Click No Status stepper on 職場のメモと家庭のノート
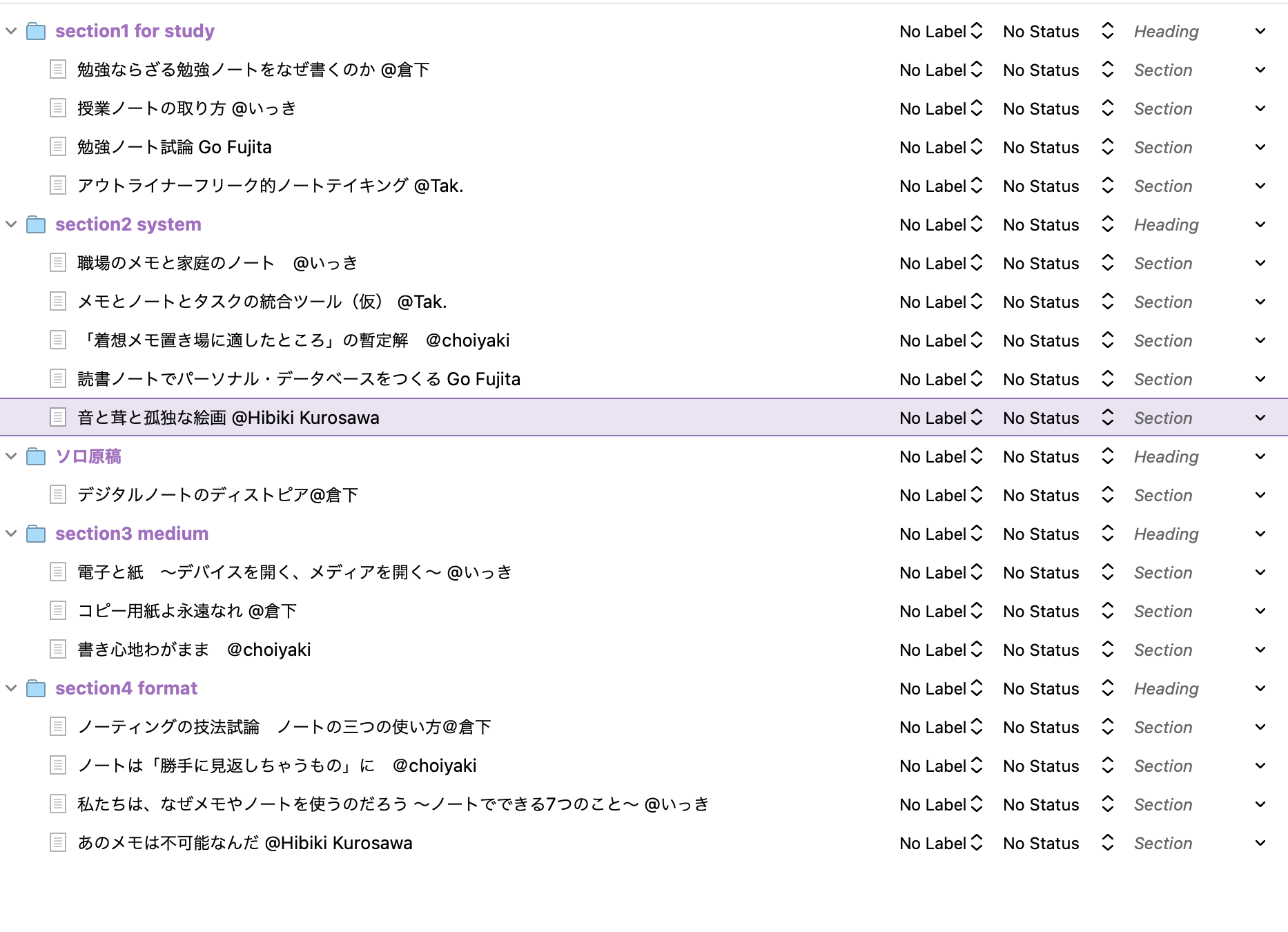The height and width of the screenshot is (932, 1288). click(1106, 262)
